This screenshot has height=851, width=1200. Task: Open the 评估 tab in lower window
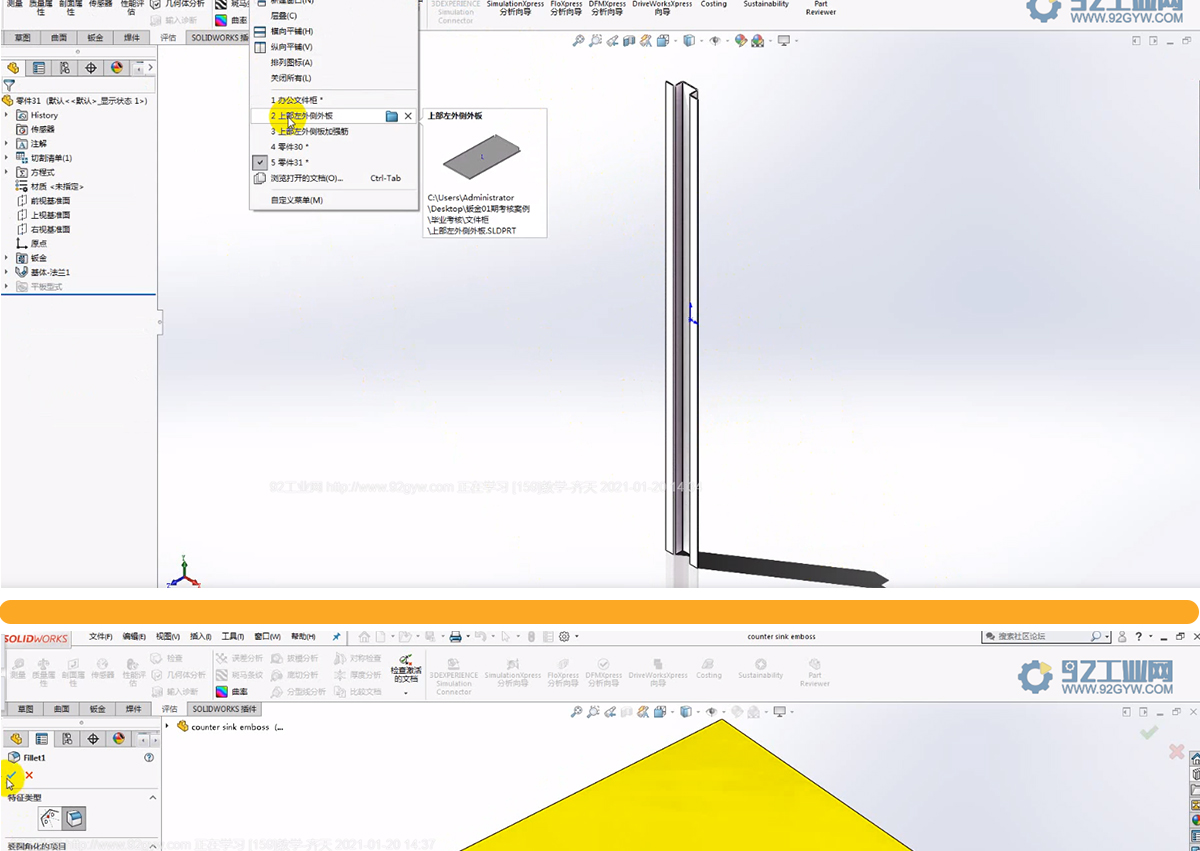[x=168, y=709]
